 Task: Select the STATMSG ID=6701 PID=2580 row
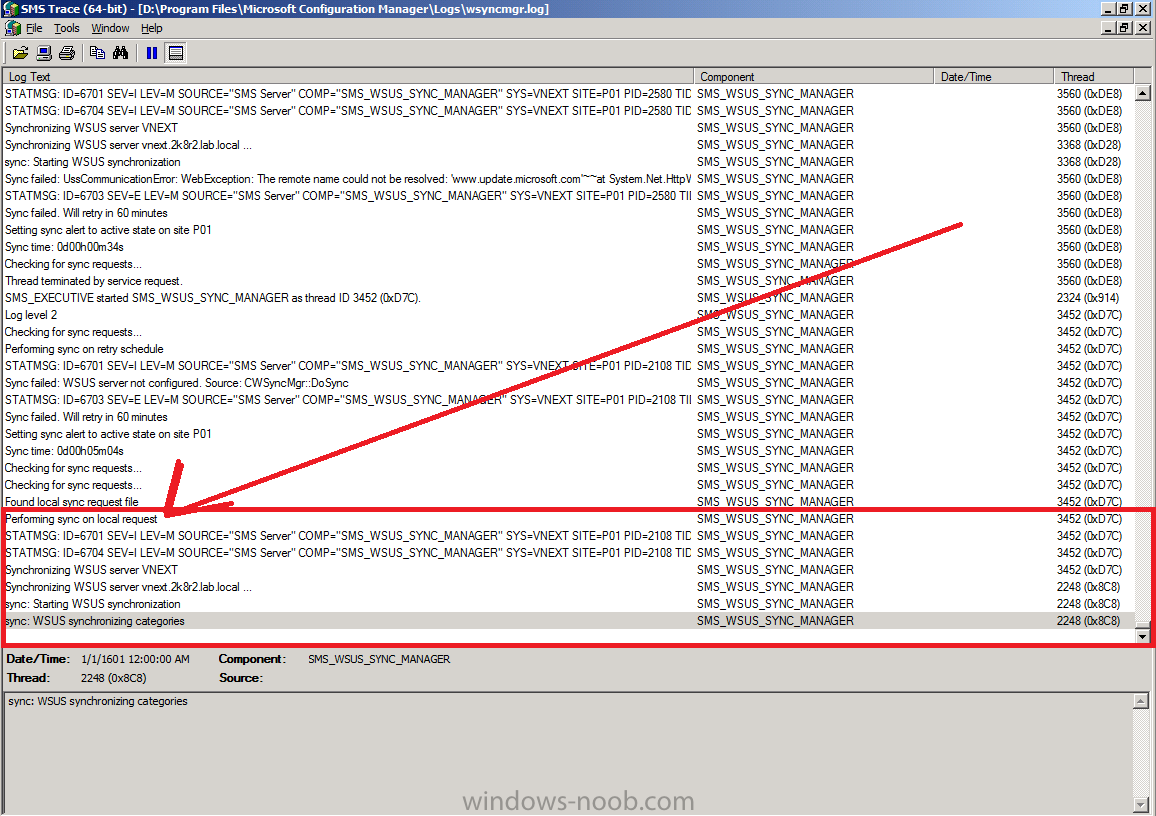[568, 94]
